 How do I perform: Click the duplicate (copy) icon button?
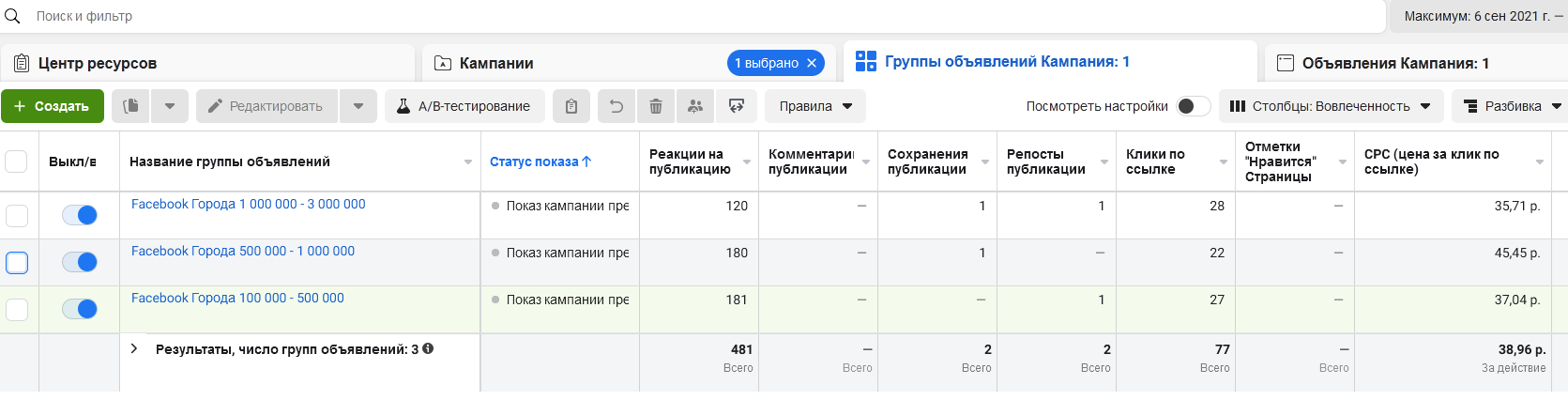131,106
